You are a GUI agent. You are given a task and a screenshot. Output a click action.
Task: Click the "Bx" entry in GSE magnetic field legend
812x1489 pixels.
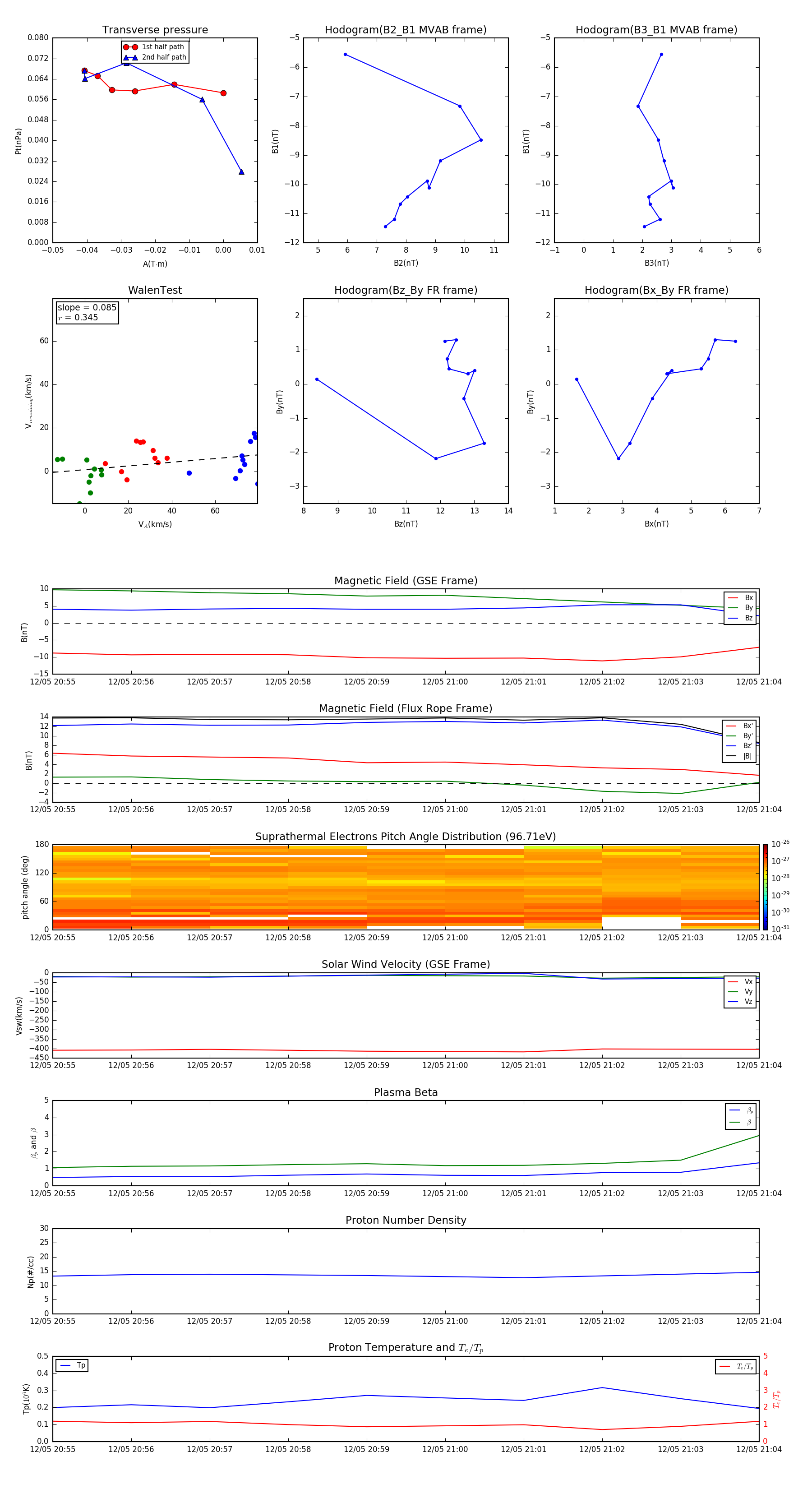[740, 598]
